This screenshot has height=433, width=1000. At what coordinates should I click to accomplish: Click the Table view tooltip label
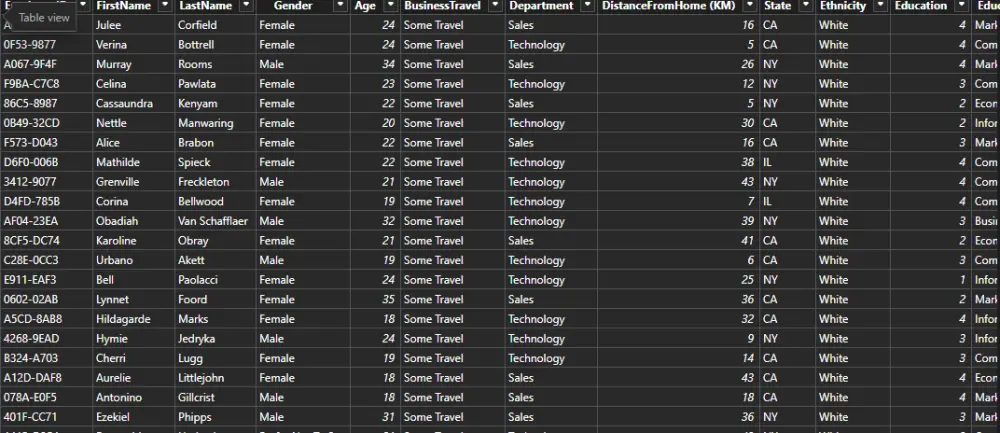click(44, 17)
